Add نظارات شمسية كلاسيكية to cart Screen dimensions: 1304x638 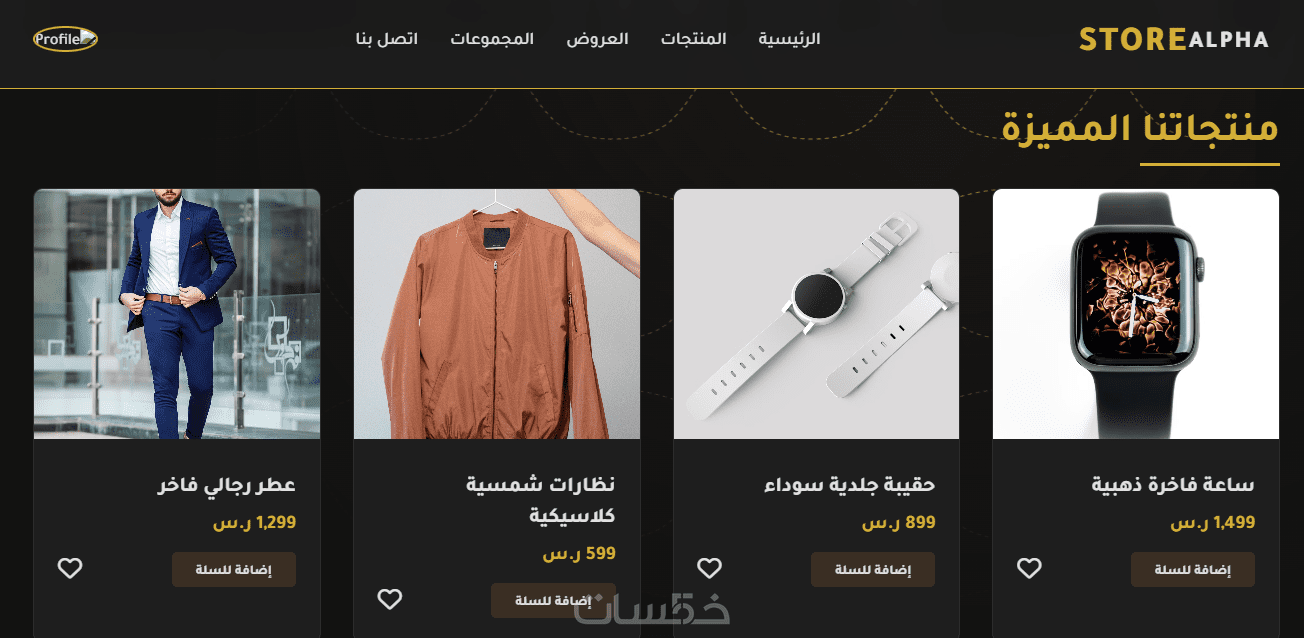coord(553,600)
